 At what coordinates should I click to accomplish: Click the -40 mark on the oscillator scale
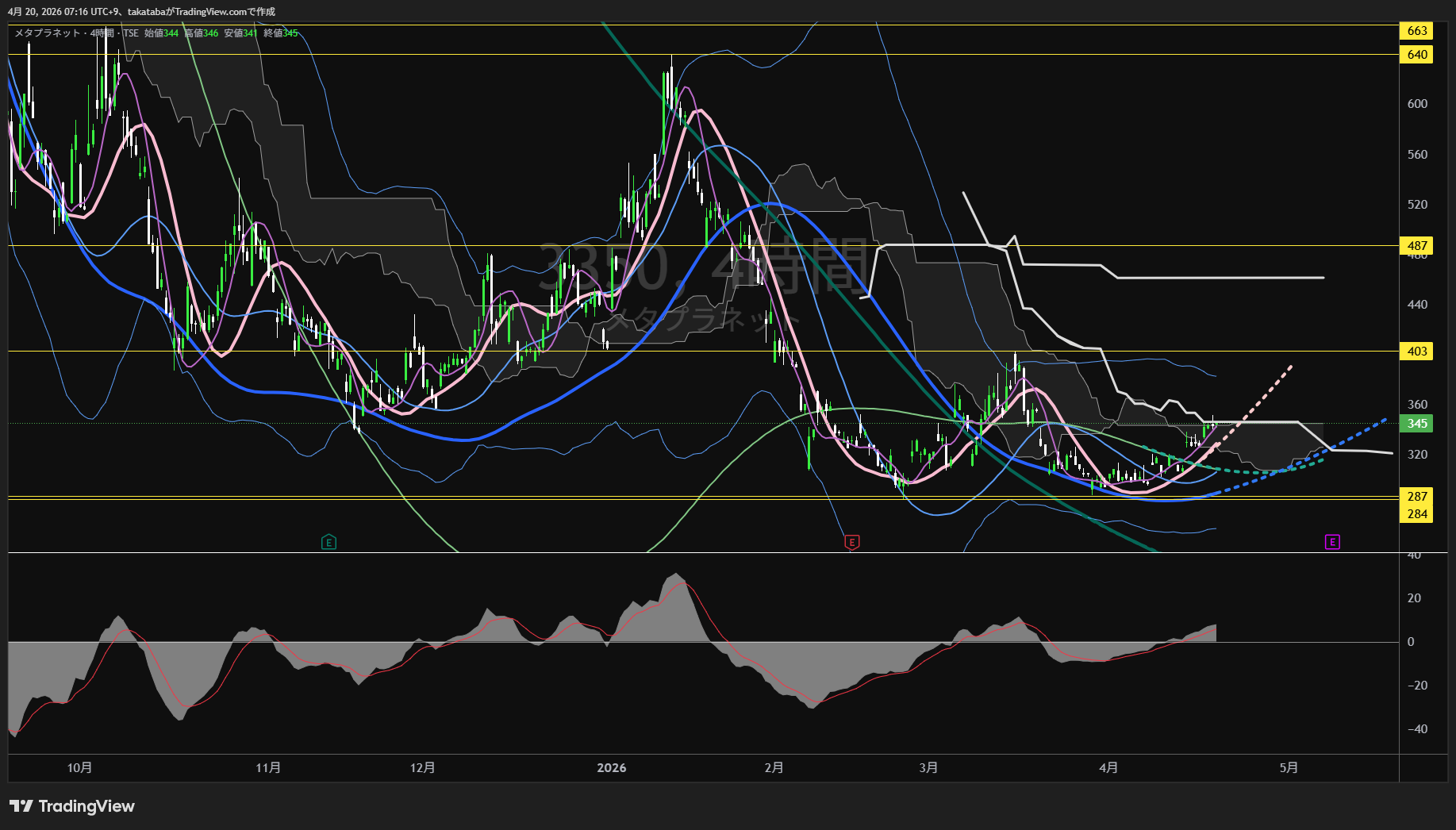click(x=1416, y=729)
